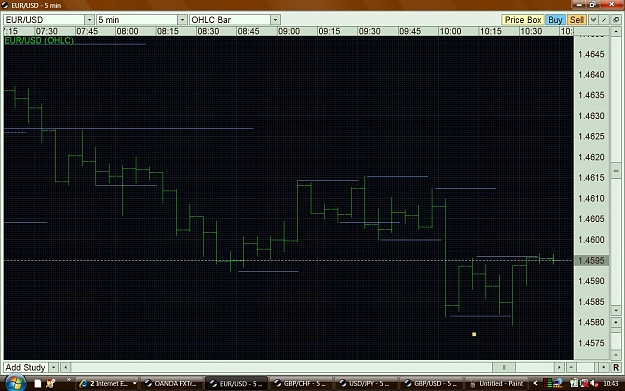Click the vertical scroll up button below time axis

coord(616,31)
